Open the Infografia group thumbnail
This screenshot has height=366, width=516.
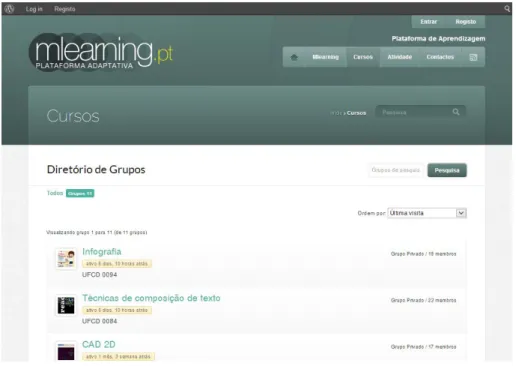pyautogui.click(x=66, y=258)
